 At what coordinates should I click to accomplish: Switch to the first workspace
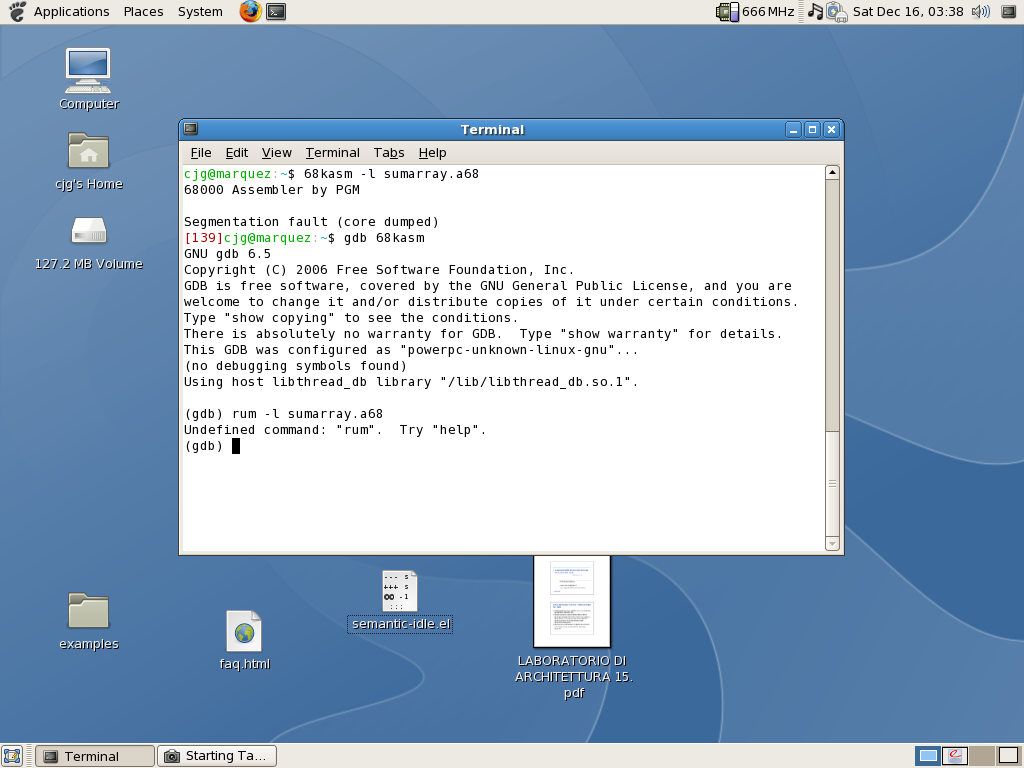point(928,756)
